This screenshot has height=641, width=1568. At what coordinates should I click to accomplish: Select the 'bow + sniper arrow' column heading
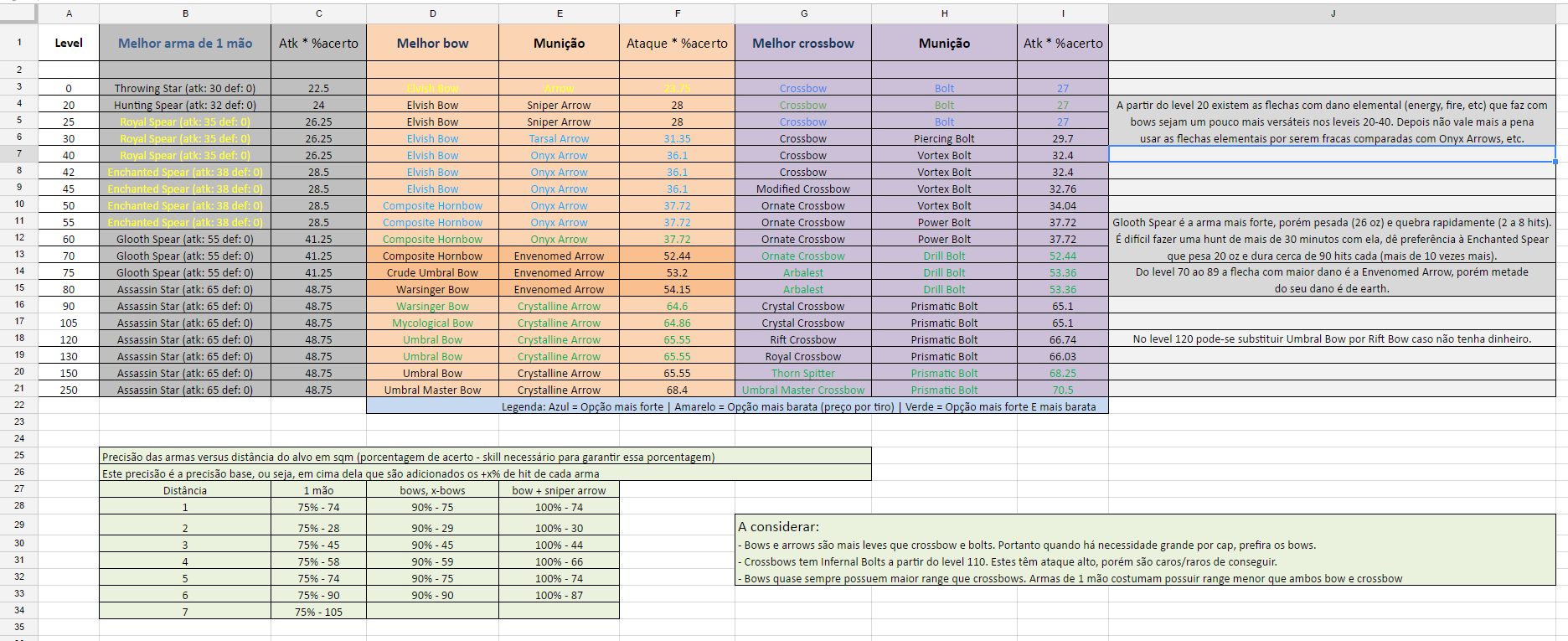click(x=559, y=491)
